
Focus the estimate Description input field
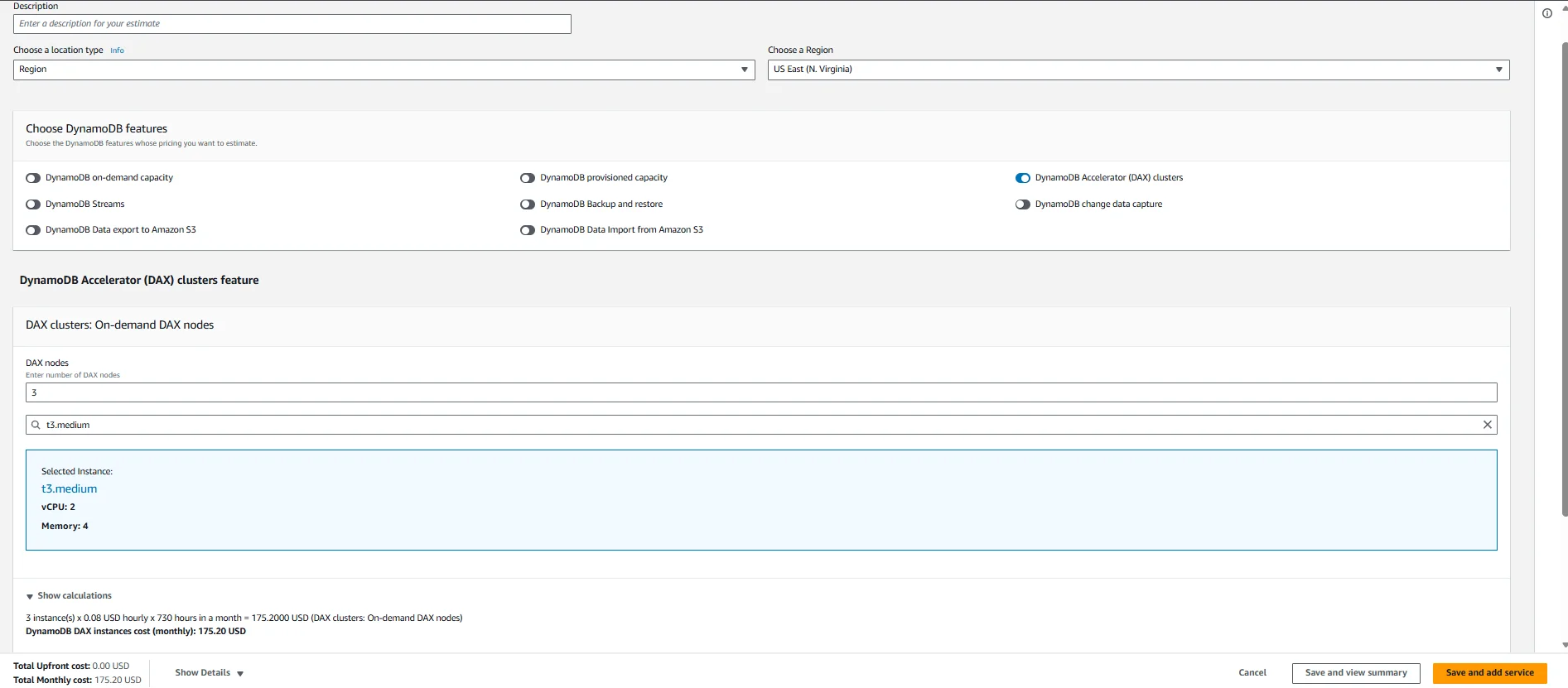tap(292, 24)
